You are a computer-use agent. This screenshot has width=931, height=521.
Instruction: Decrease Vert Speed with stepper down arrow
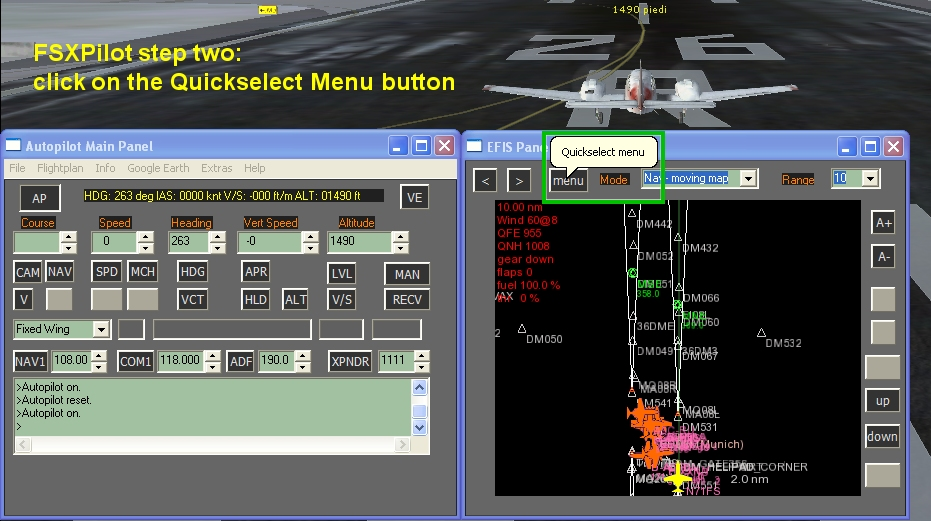click(x=311, y=247)
